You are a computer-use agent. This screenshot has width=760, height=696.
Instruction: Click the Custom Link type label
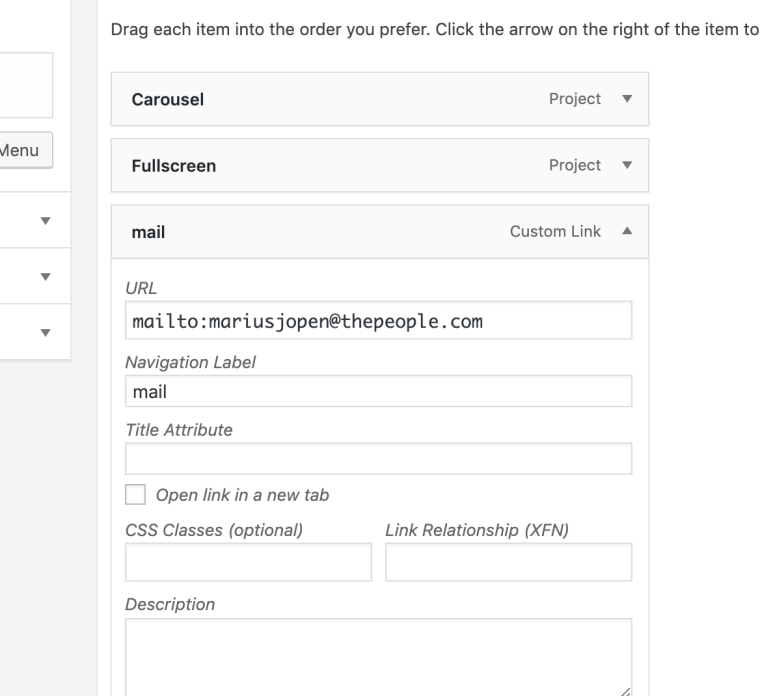pos(555,232)
